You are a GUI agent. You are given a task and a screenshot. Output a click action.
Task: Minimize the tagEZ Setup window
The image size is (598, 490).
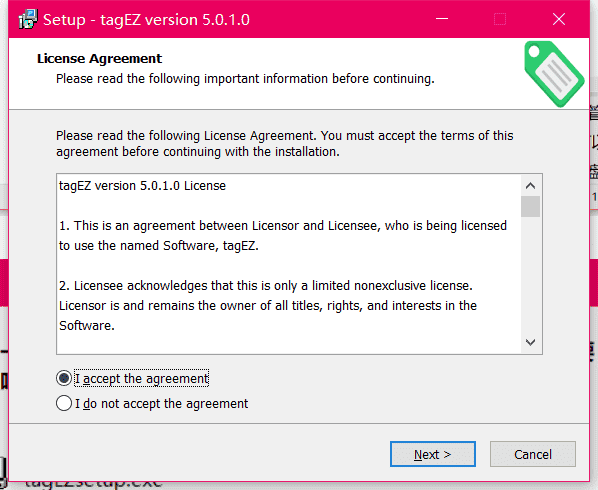(442, 19)
